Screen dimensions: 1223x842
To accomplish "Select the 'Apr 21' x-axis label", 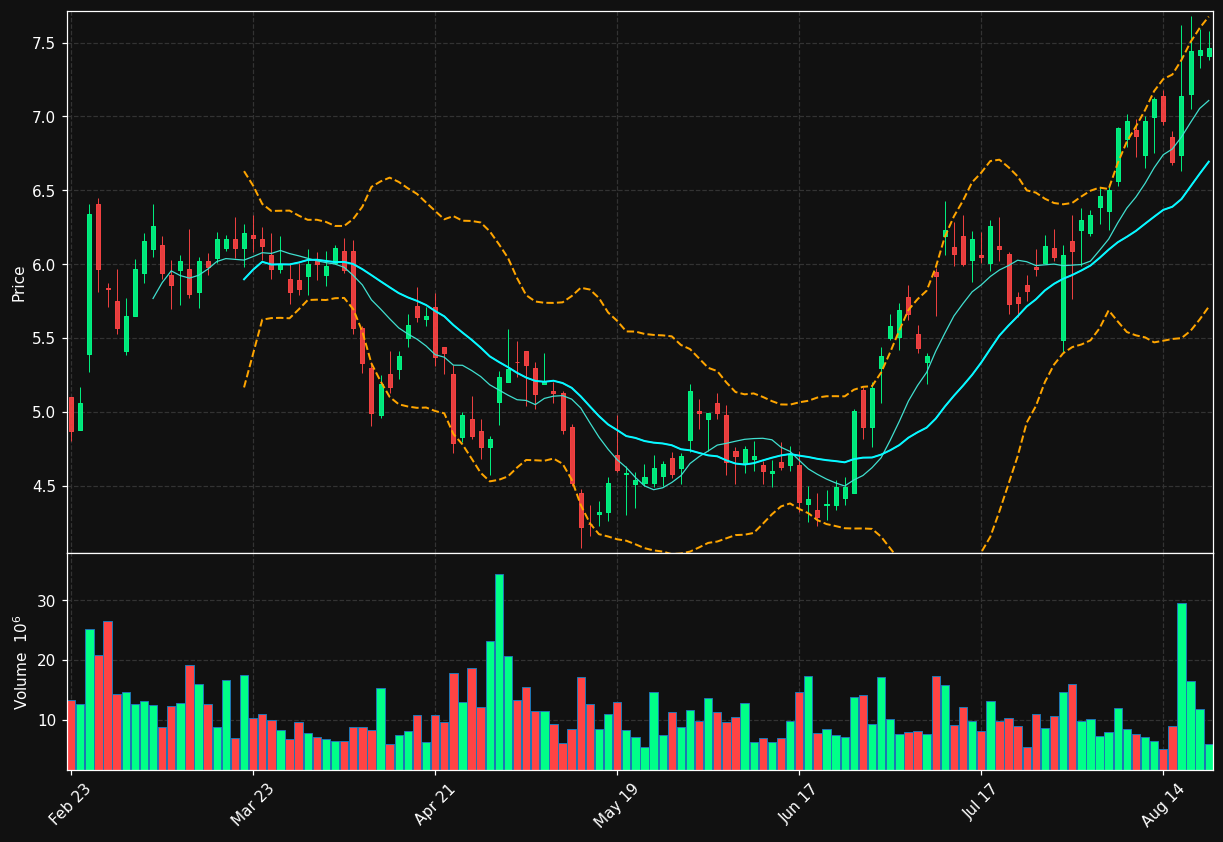I will [x=433, y=805].
